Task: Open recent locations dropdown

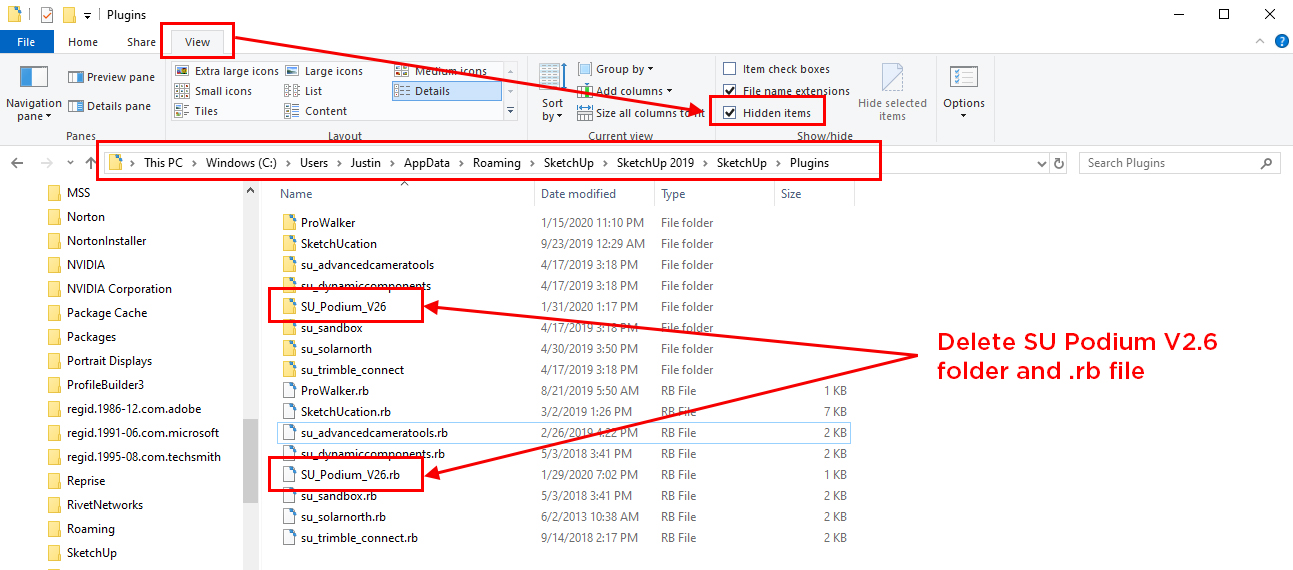Action: coord(69,163)
